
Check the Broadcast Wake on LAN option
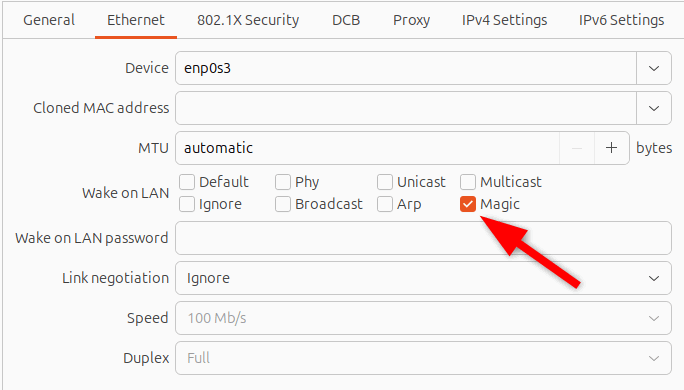283,204
